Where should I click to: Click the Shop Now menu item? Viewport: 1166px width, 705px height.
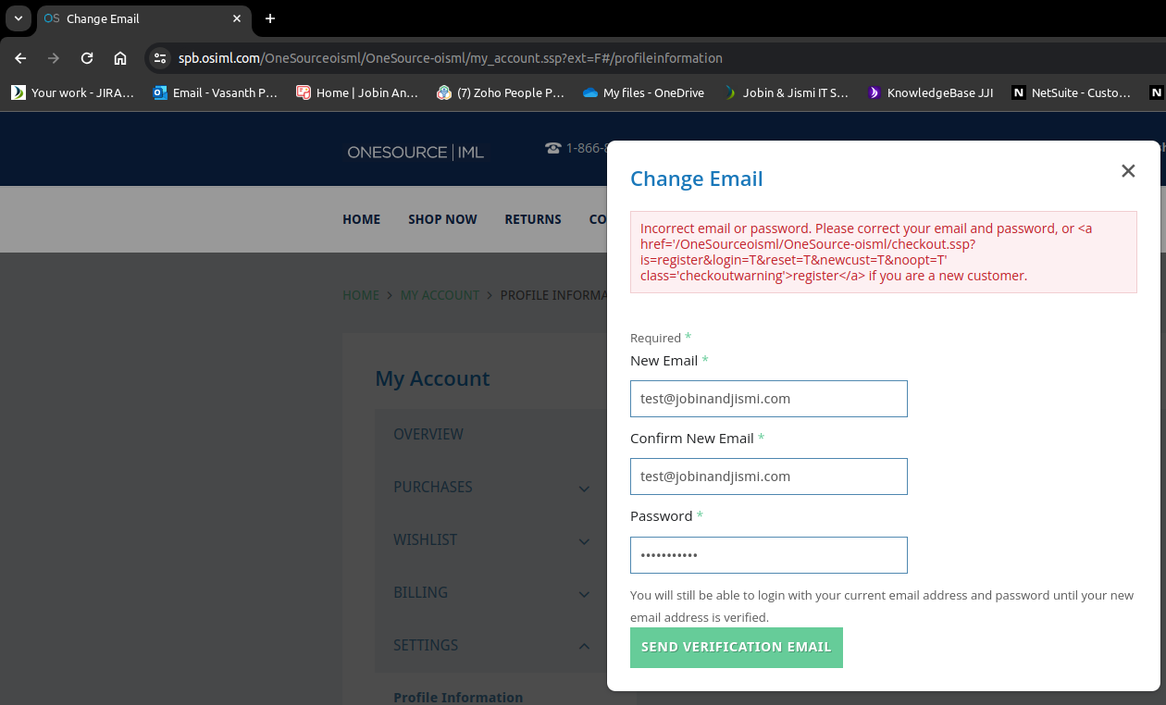(442, 219)
